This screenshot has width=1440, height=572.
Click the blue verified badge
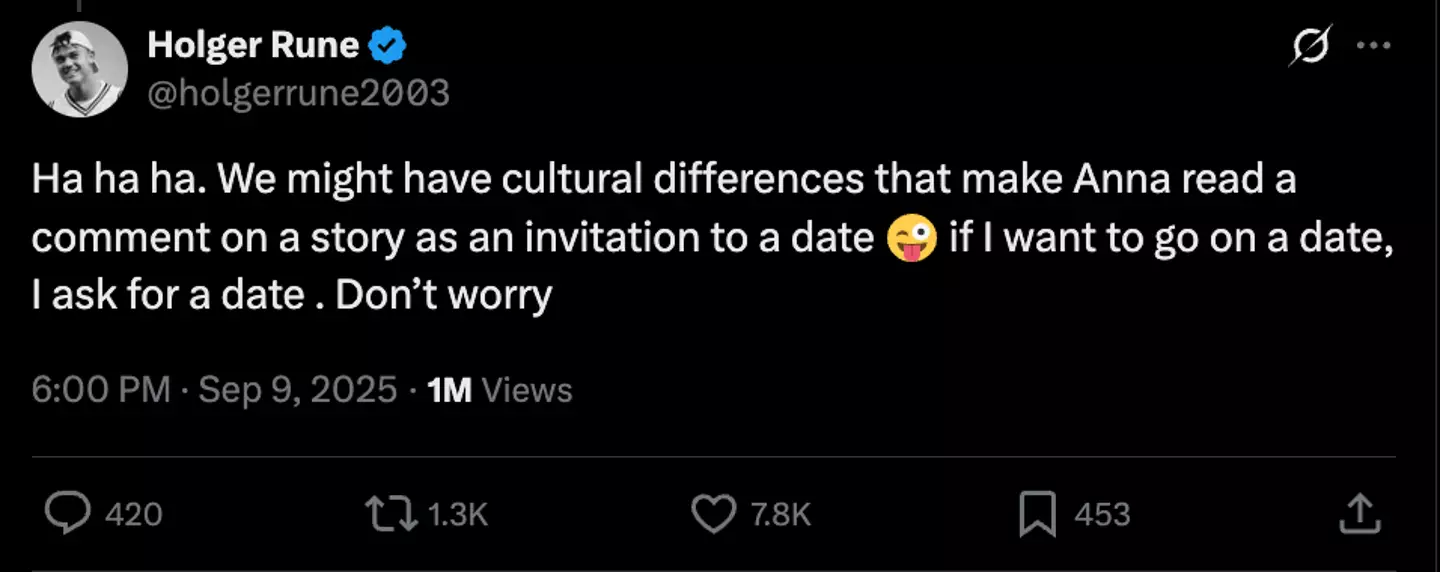pos(388,45)
